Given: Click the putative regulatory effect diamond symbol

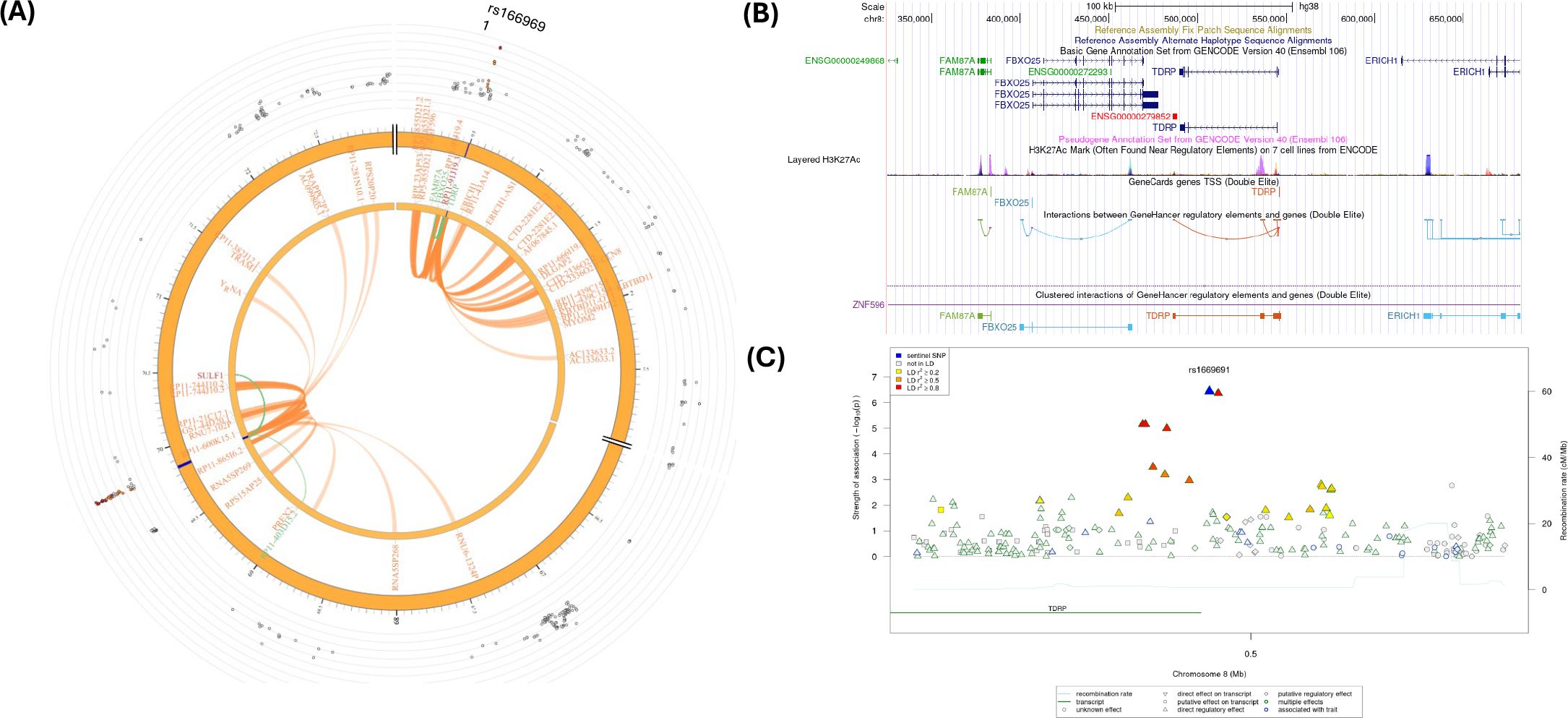Looking at the screenshot, I should (x=1266, y=694).
